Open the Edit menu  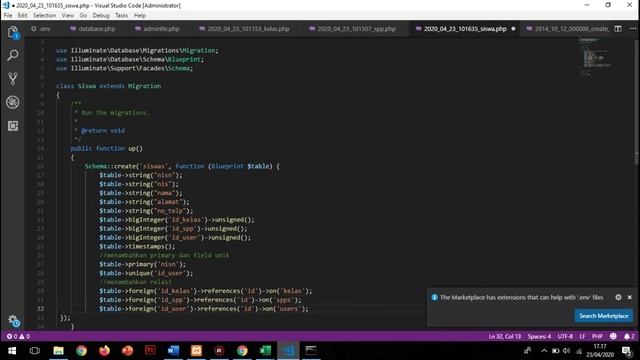coord(22,16)
